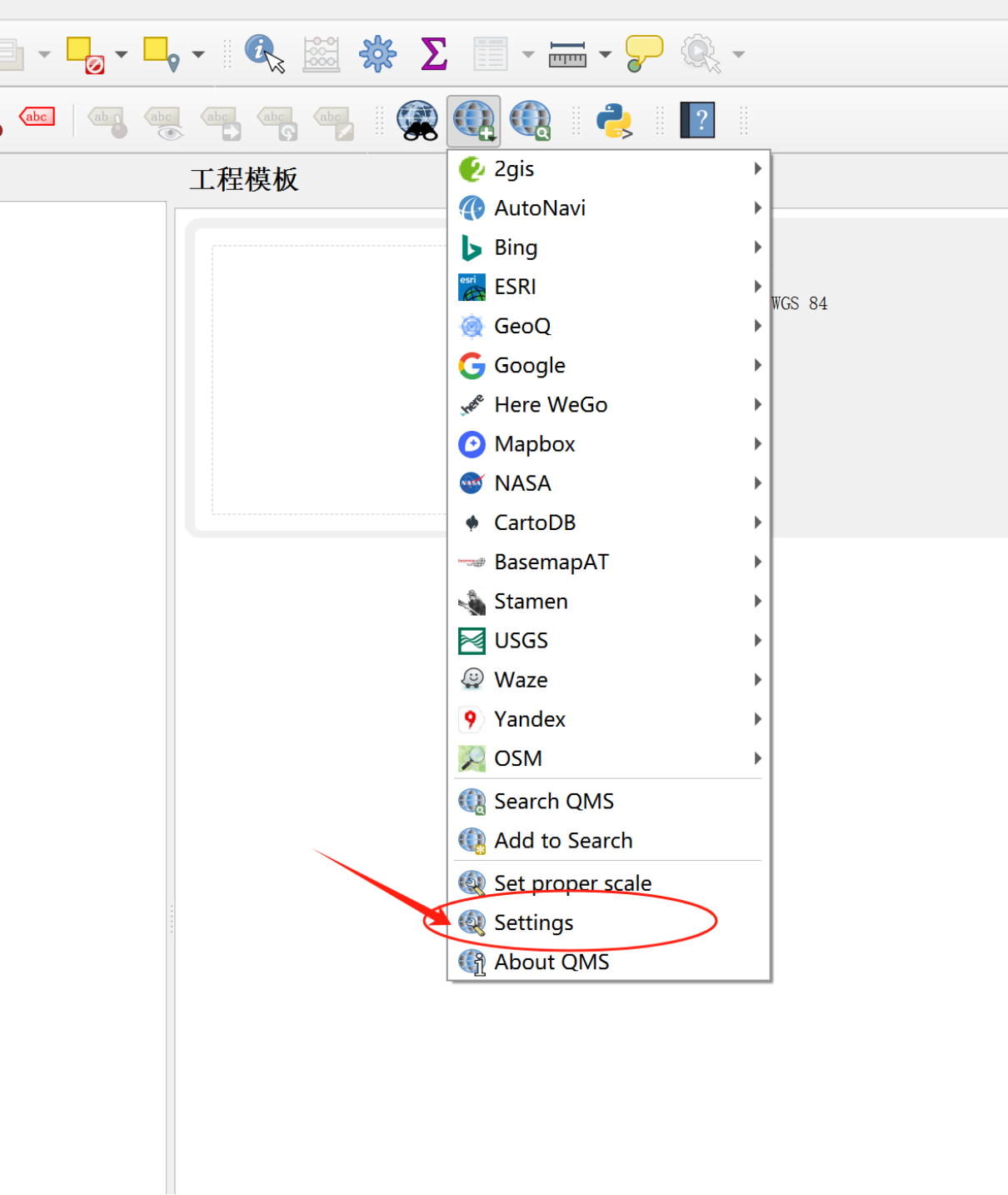Open the Google menu entry

(x=609, y=365)
